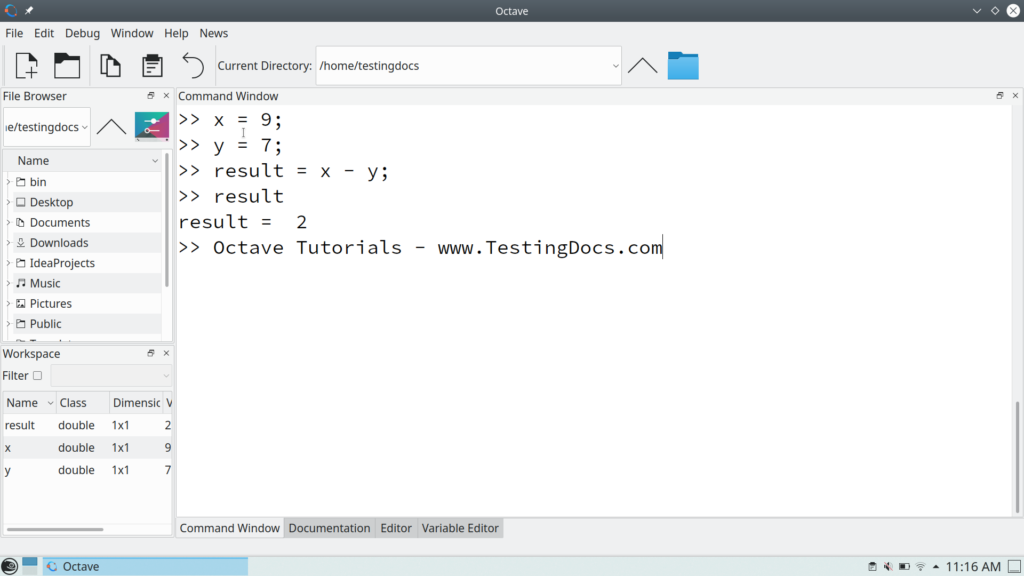Switch to the Documentation tab
1024x576 pixels.
(332, 528)
